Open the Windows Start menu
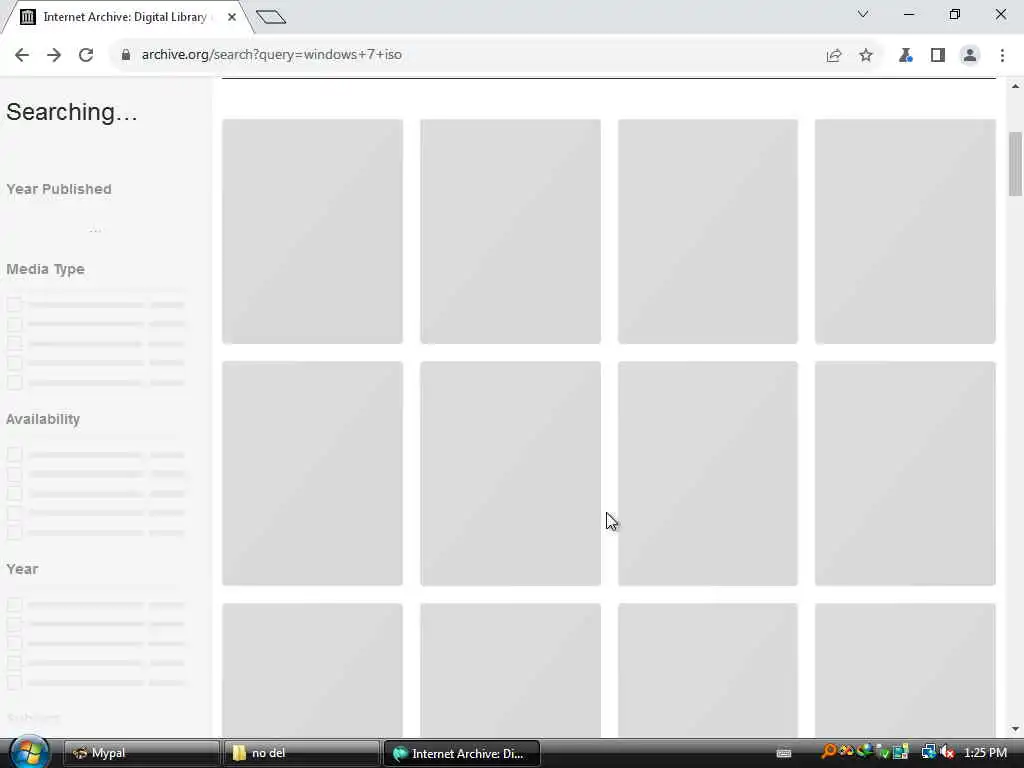This screenshot has width=1024, height=768. (x=29, y=752)
